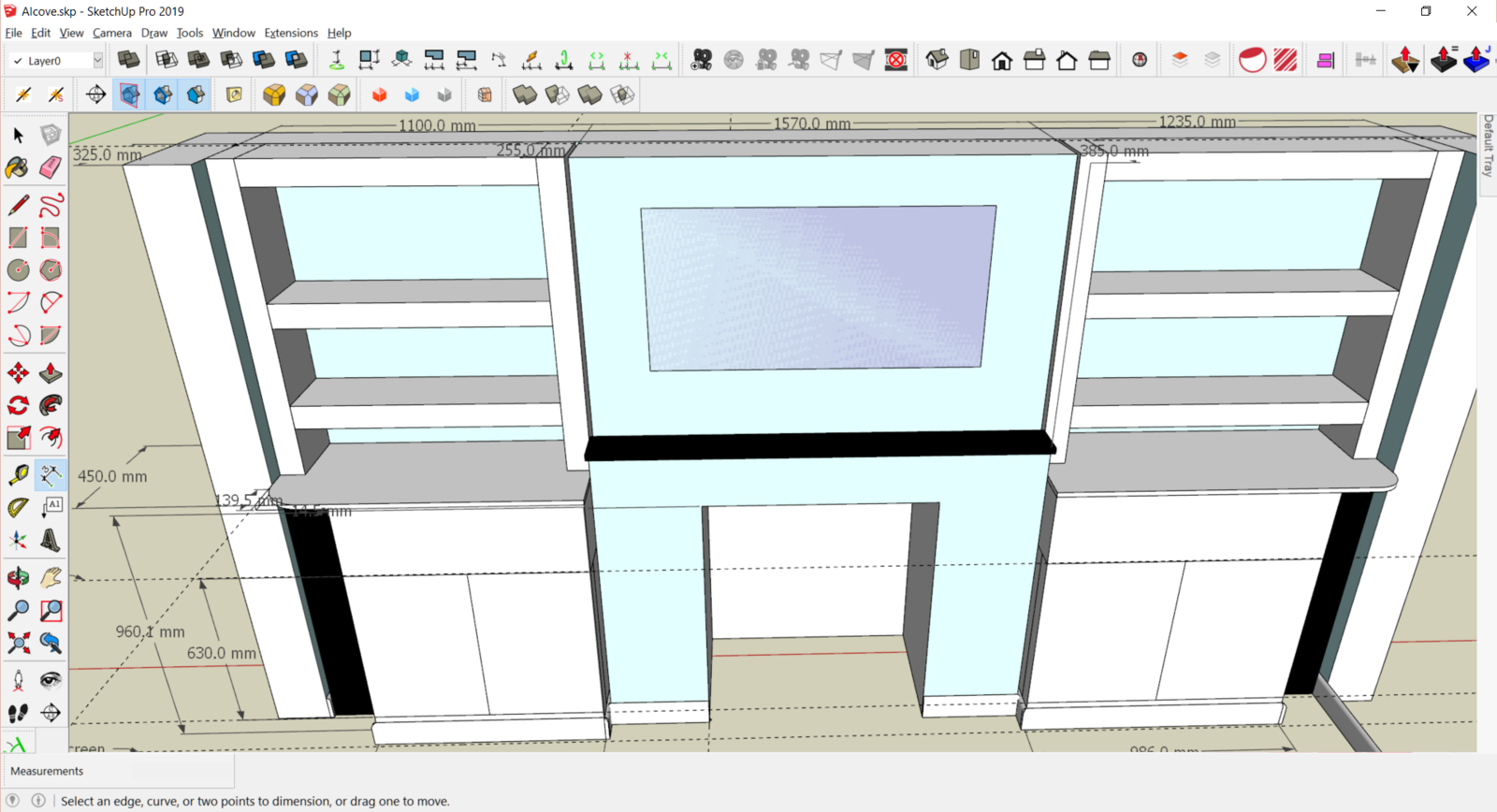Choose the Text label tool

[51, 508]
